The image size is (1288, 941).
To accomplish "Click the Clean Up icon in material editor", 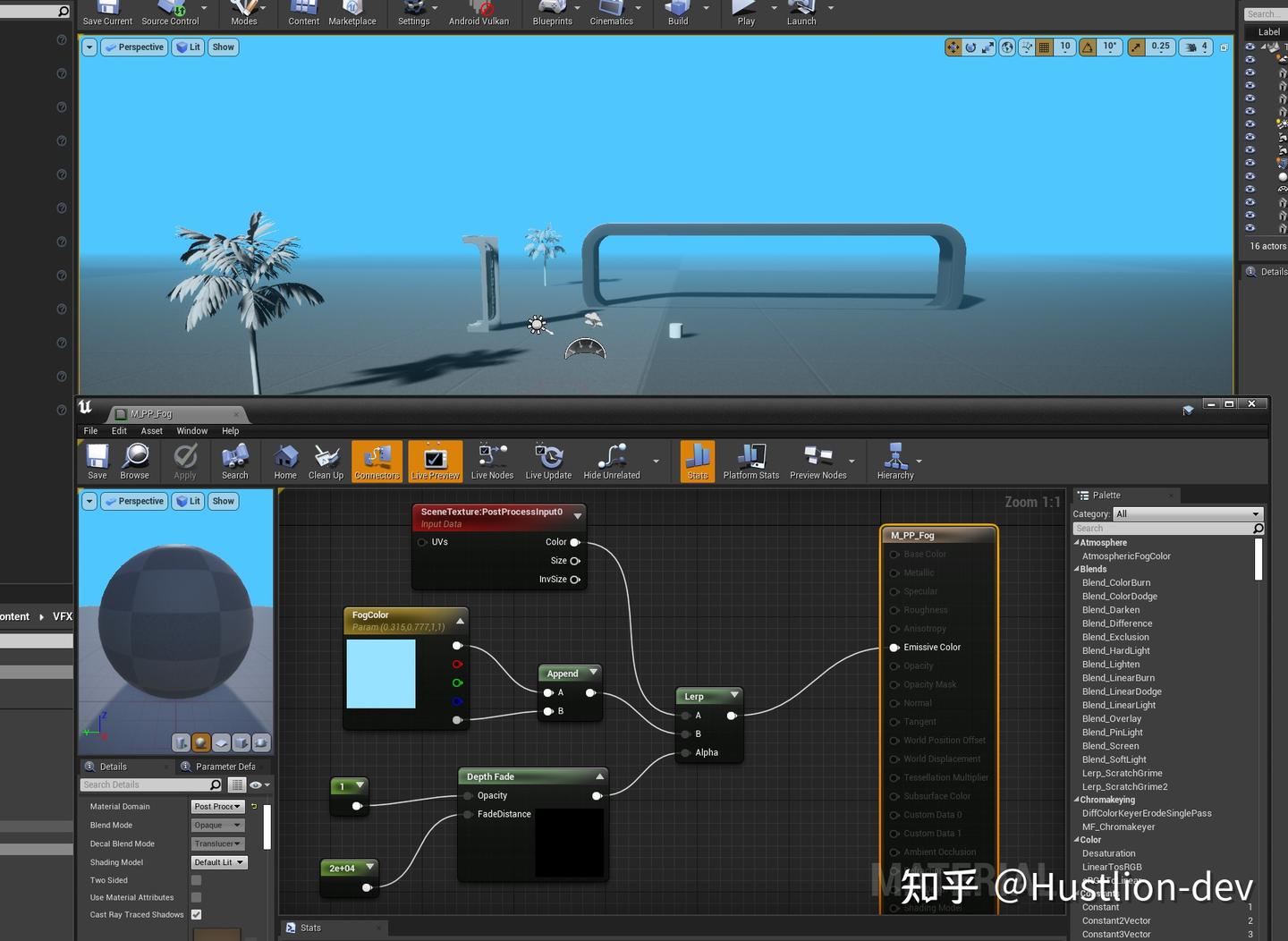I will 326,461.
